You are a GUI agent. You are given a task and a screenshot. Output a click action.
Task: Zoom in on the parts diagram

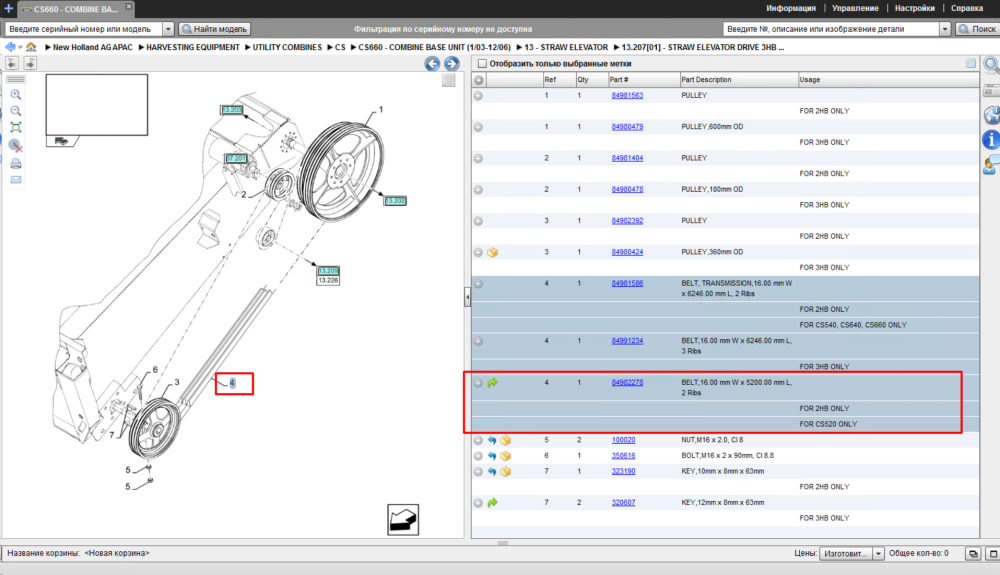[16, 94]
